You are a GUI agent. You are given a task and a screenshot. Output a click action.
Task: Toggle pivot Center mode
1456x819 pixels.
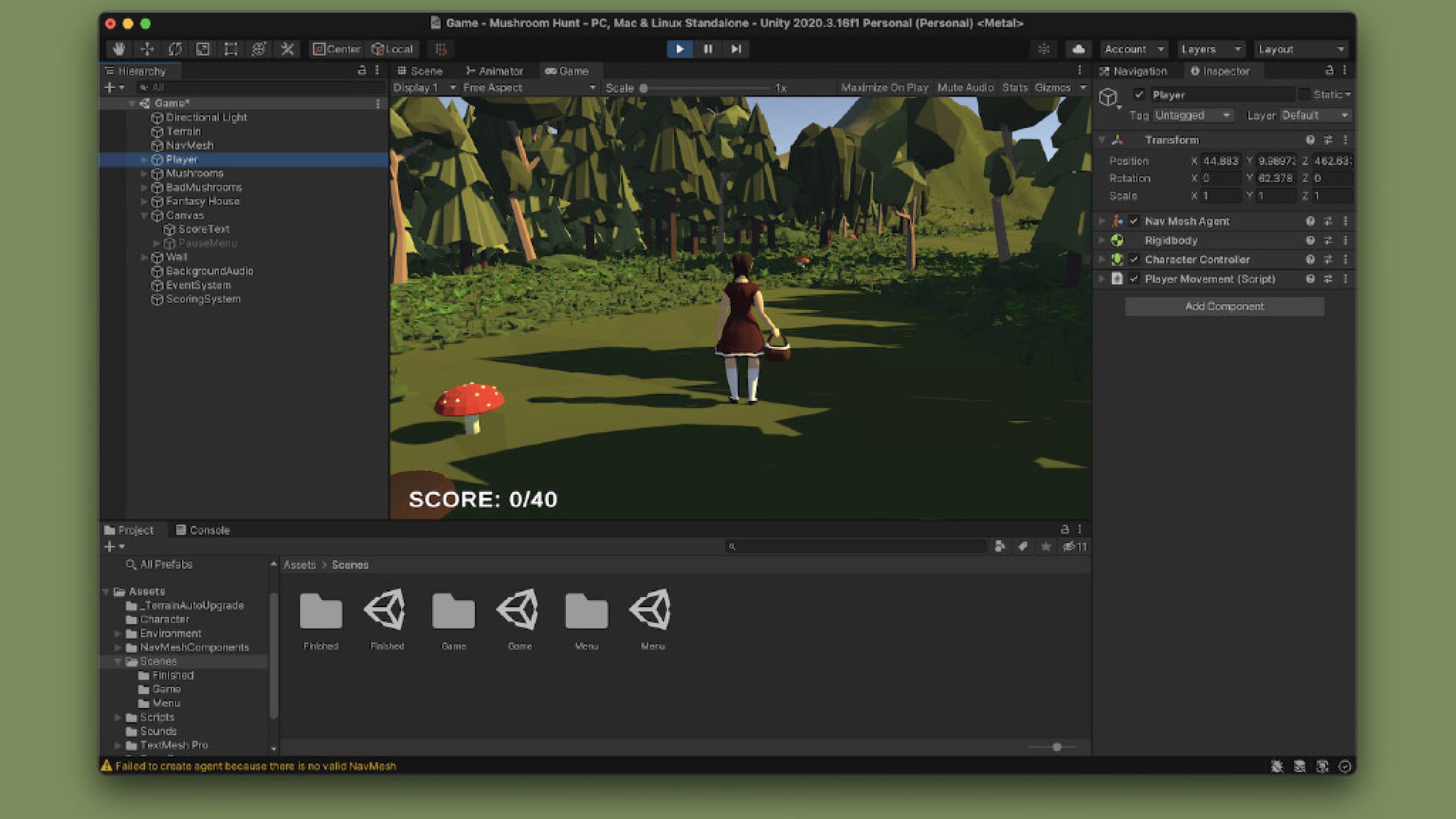click(336, 49)
